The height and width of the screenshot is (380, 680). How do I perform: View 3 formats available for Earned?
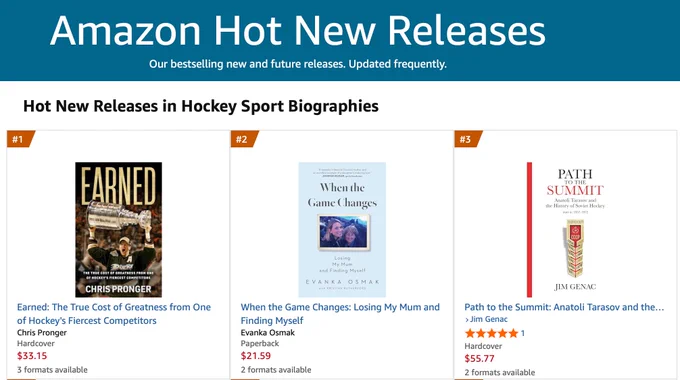(52, 370)
